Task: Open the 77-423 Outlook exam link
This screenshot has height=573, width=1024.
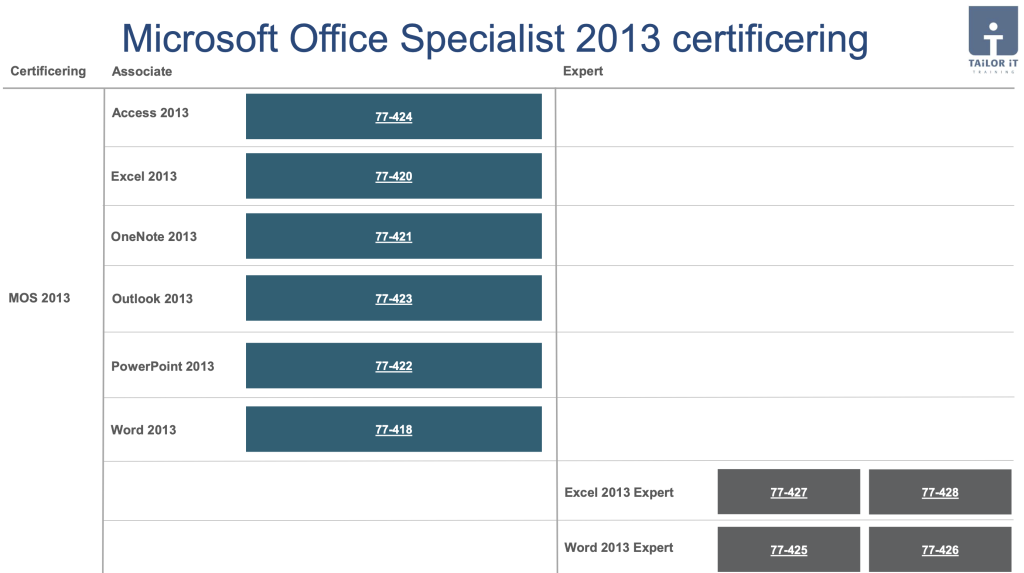Action: tap(393, 299)
